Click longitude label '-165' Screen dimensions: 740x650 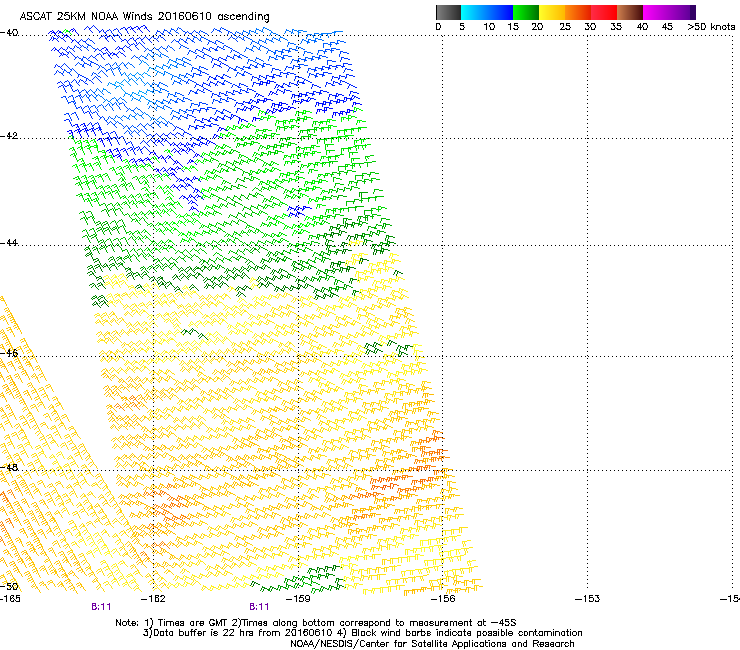click(10, 599)
